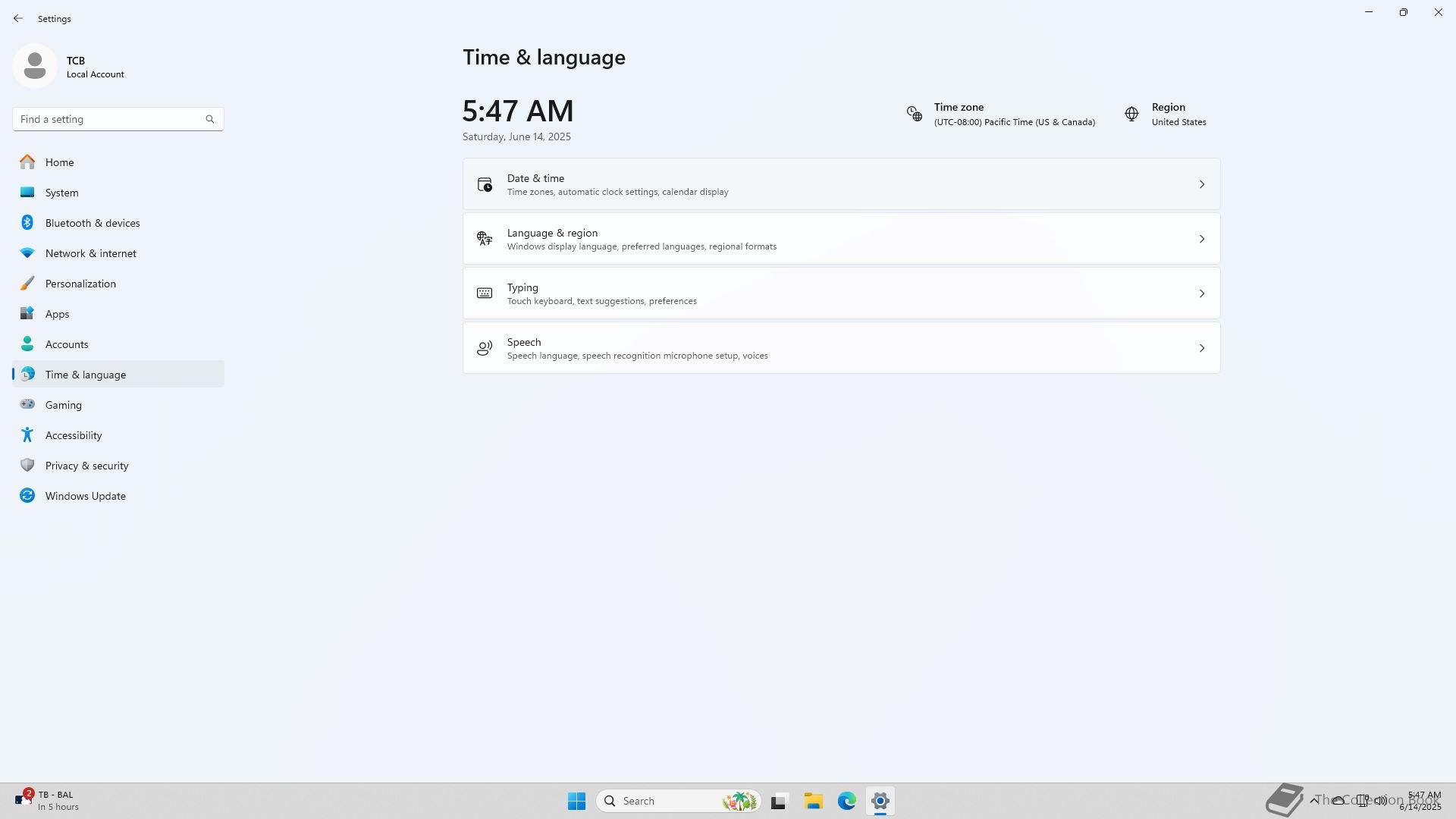The image size is (1456, 819).
Task: Open the Typing settings row
Action: [840, 293]
